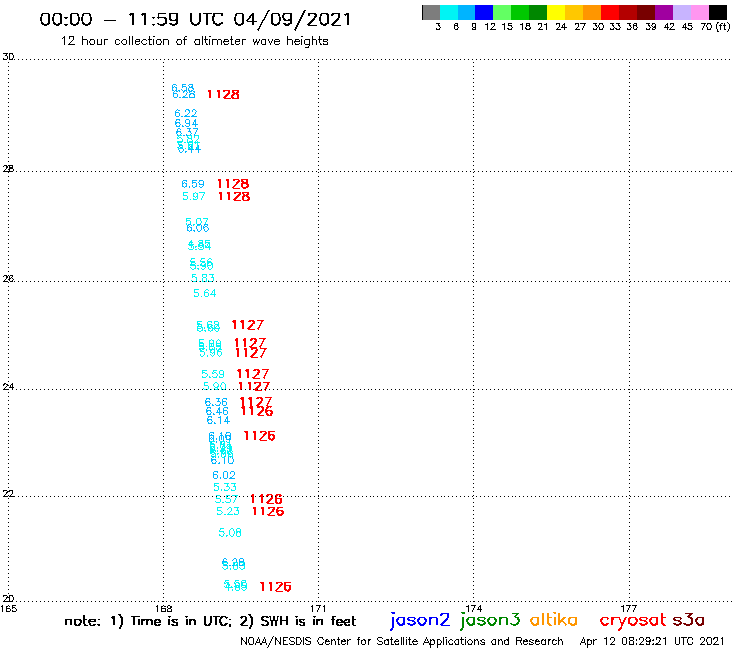Select the wave height value 5.59
This screenshot has height=650, width=740.
[213, 374]
